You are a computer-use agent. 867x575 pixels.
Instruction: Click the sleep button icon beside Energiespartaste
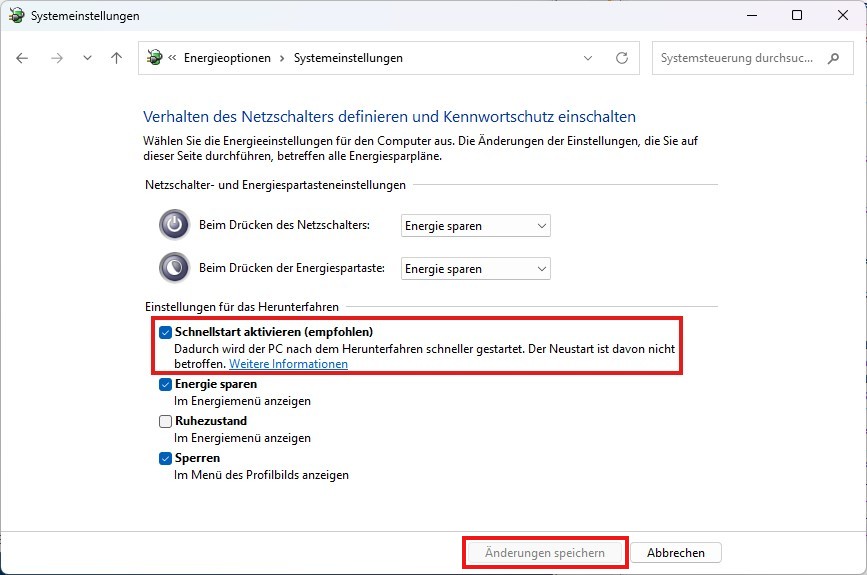coord(174,268)
